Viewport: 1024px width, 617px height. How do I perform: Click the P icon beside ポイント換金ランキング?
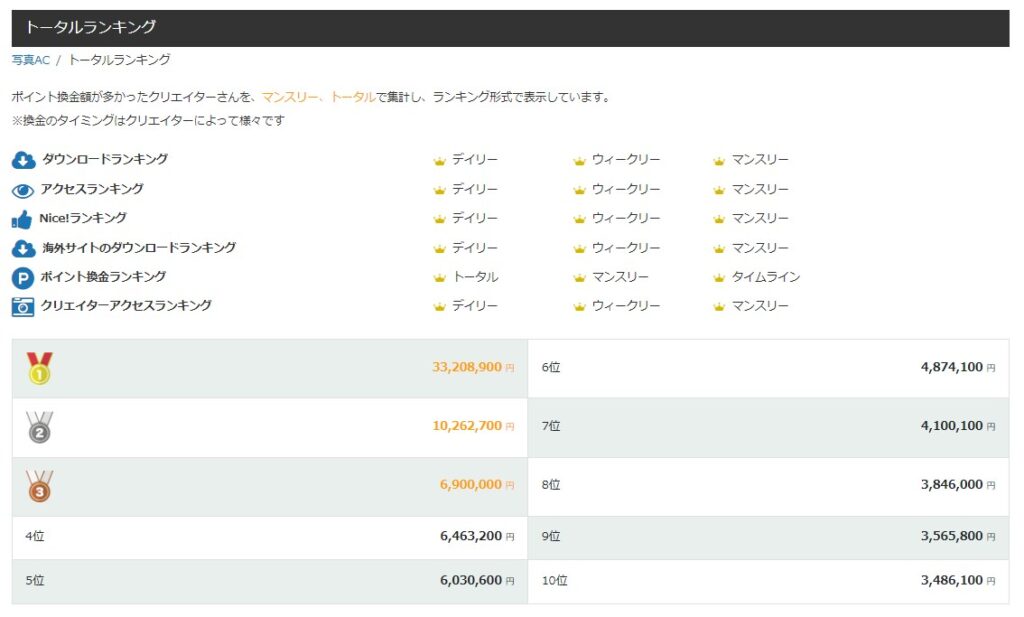(23, 277)
